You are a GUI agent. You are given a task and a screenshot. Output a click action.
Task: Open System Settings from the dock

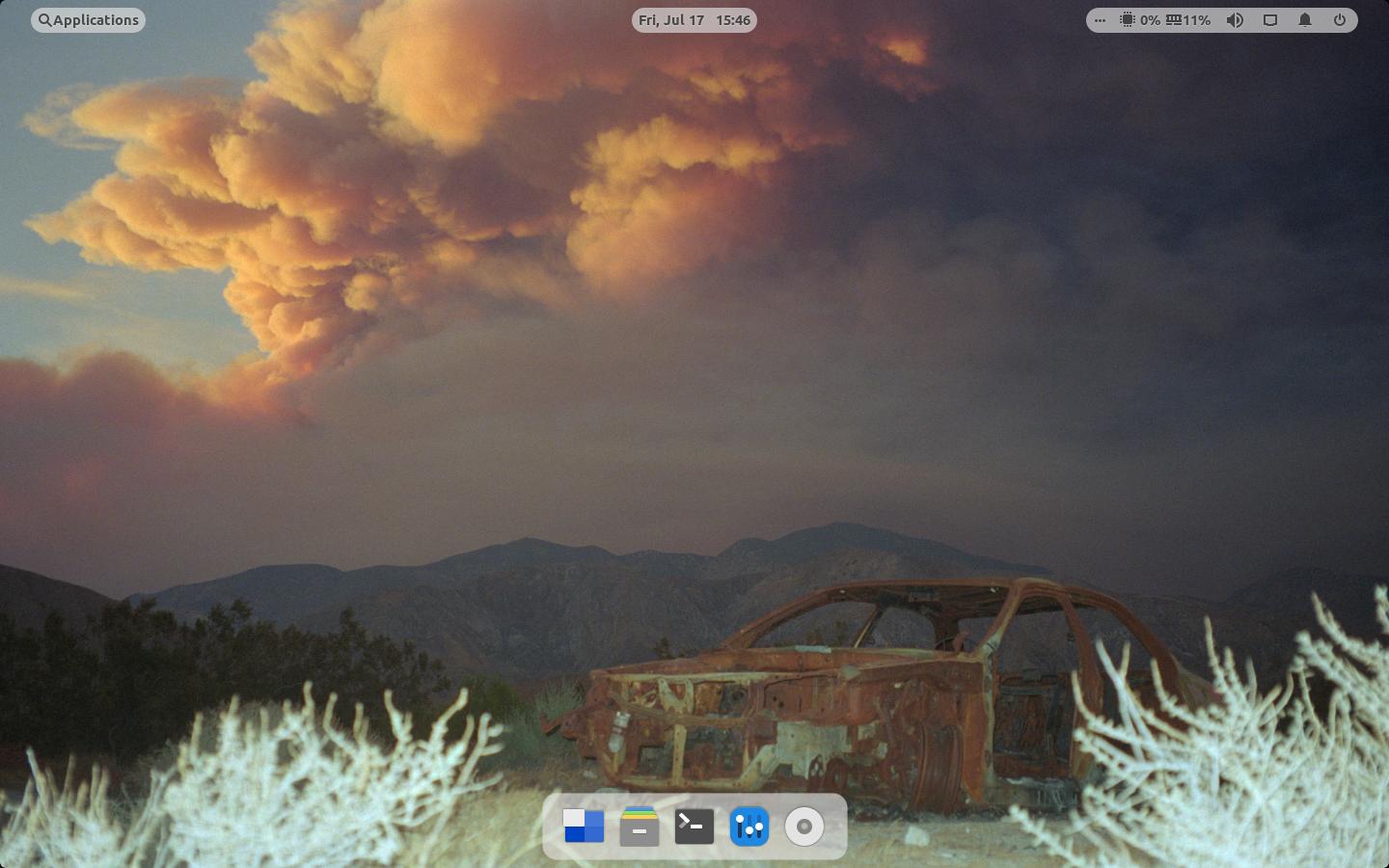[x=749, y=827]
